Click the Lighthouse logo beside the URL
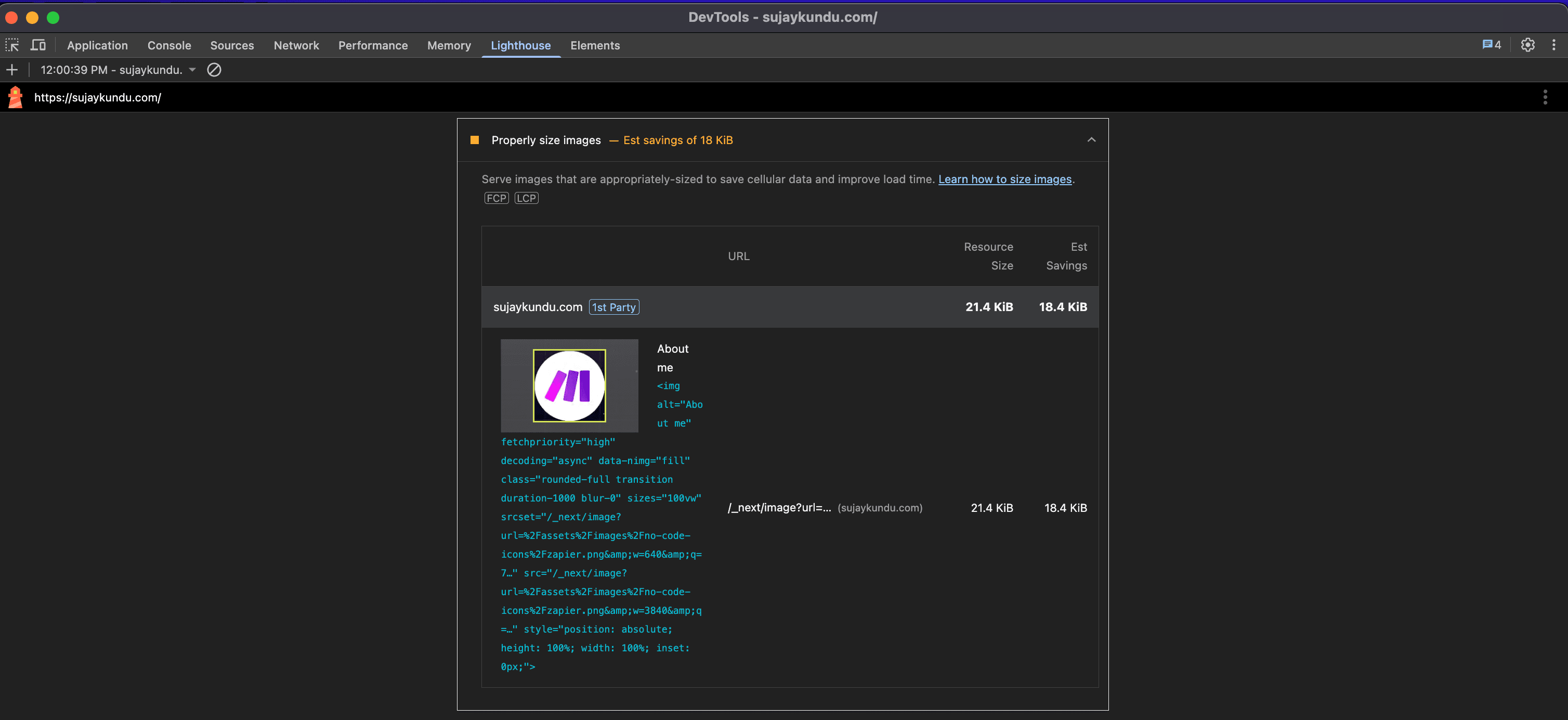This screenshot has height=720, width=1568. pos(15,97)
